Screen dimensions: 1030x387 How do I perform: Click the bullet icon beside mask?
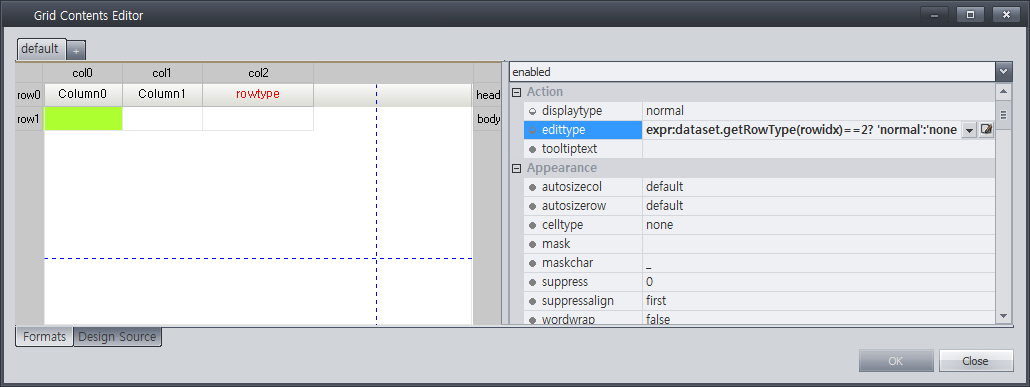(532, 244)
